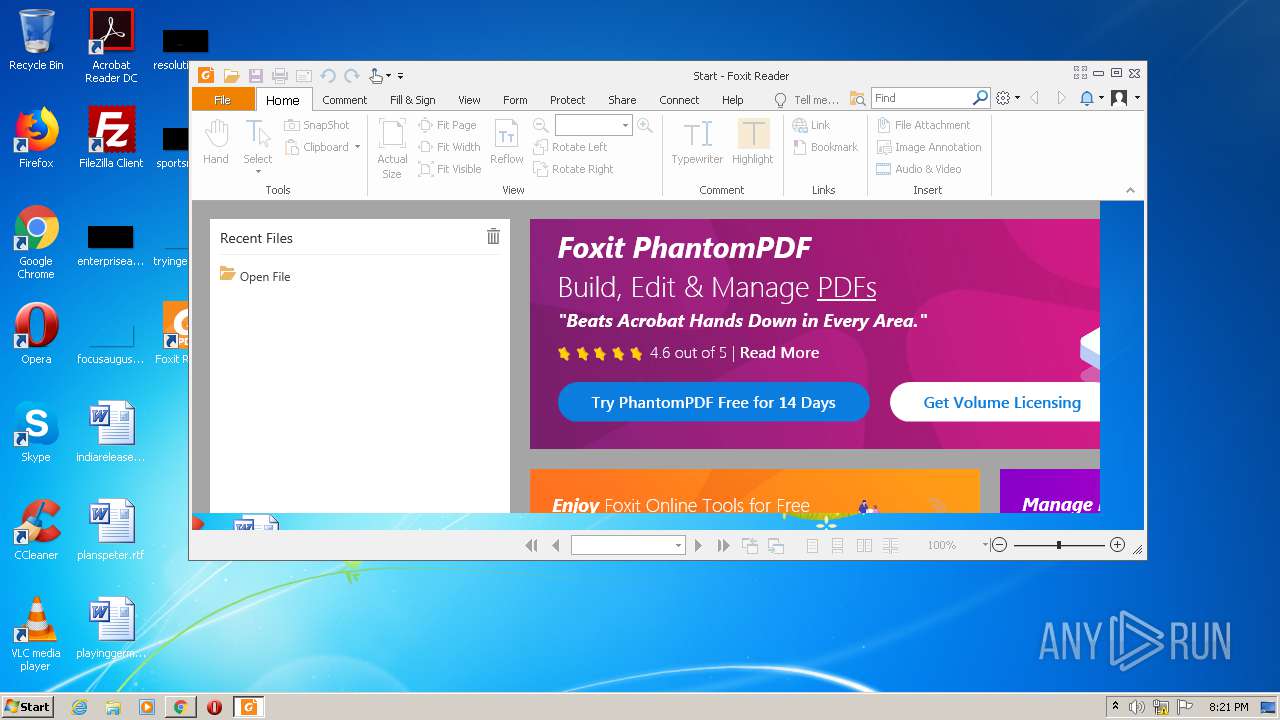Expand the Select tool dropdown arrow
Screen dimensions: 1280x720
[258, 171]
